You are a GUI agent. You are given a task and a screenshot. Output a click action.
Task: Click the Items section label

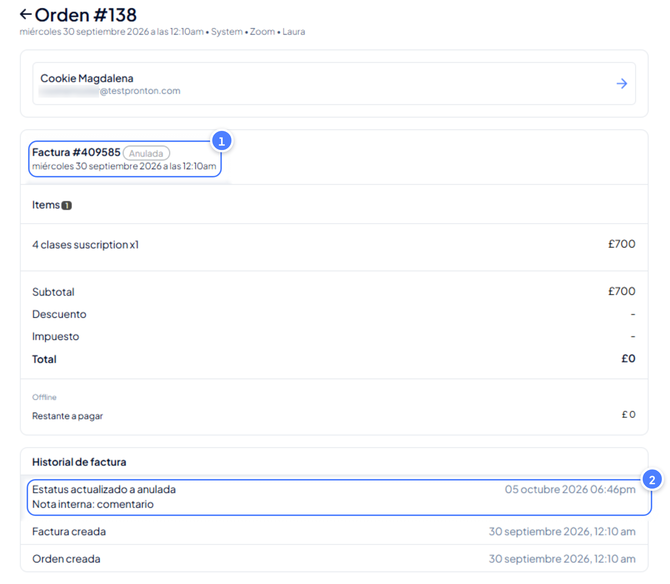click(x=46, y=205)
